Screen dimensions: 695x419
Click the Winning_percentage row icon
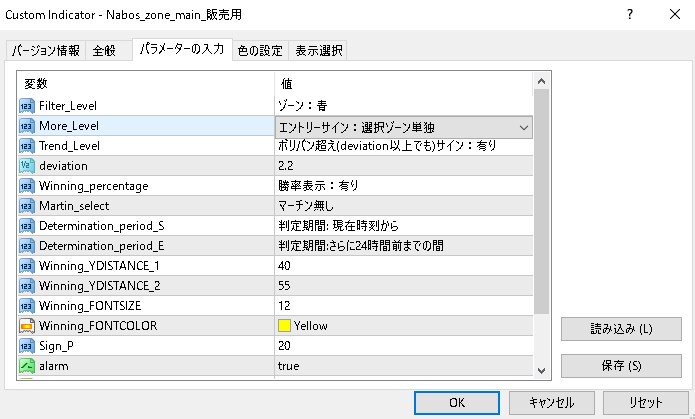point(27,186)
